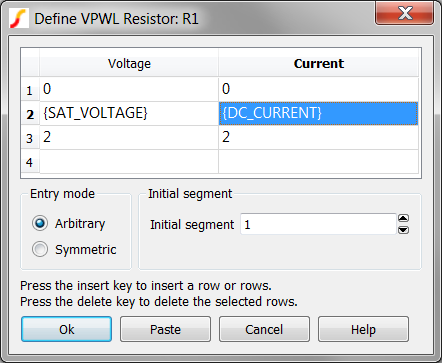Image resolution: width=442 pixels, height=363 pixels.
Task: Click the current cell in row 3
Action: point(318,137)
